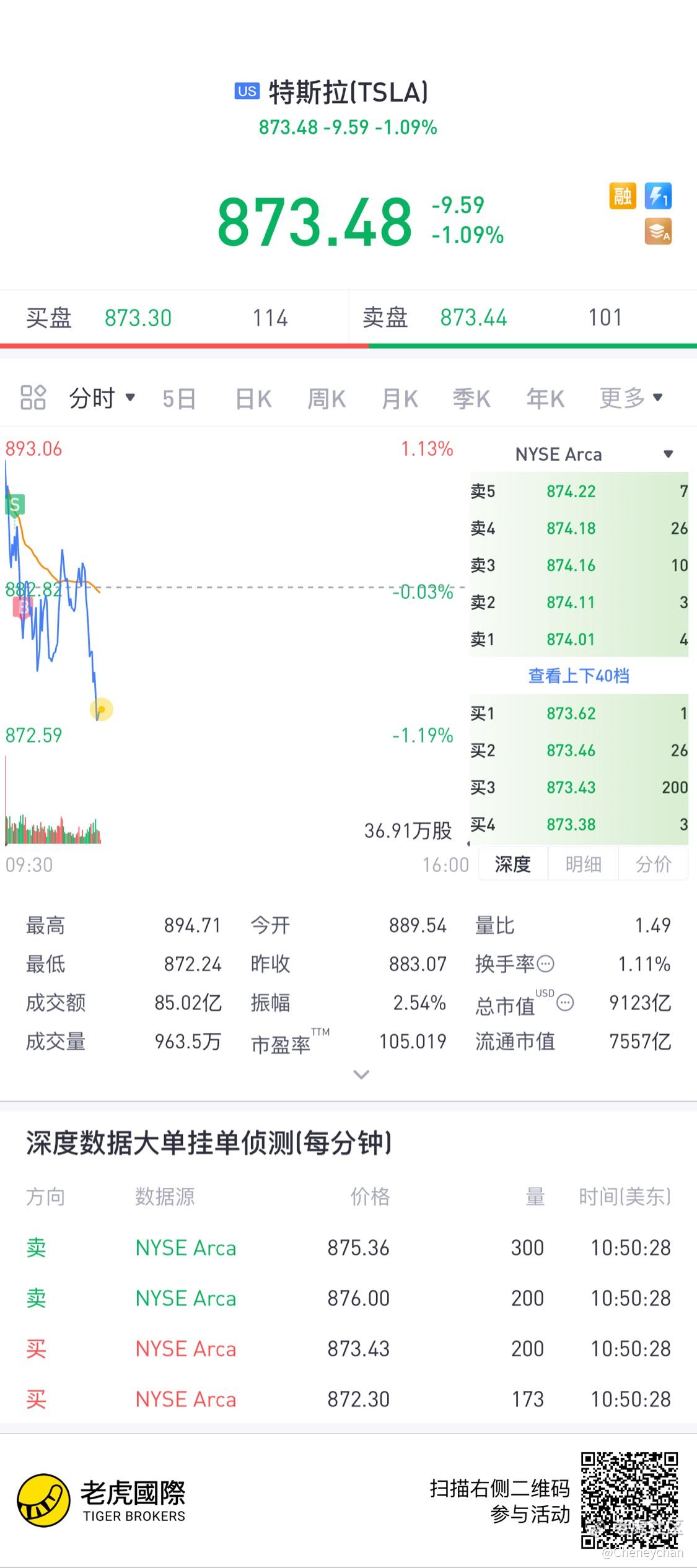
Task: Tap the 卖1 row at 874.01
Action: 579,639
